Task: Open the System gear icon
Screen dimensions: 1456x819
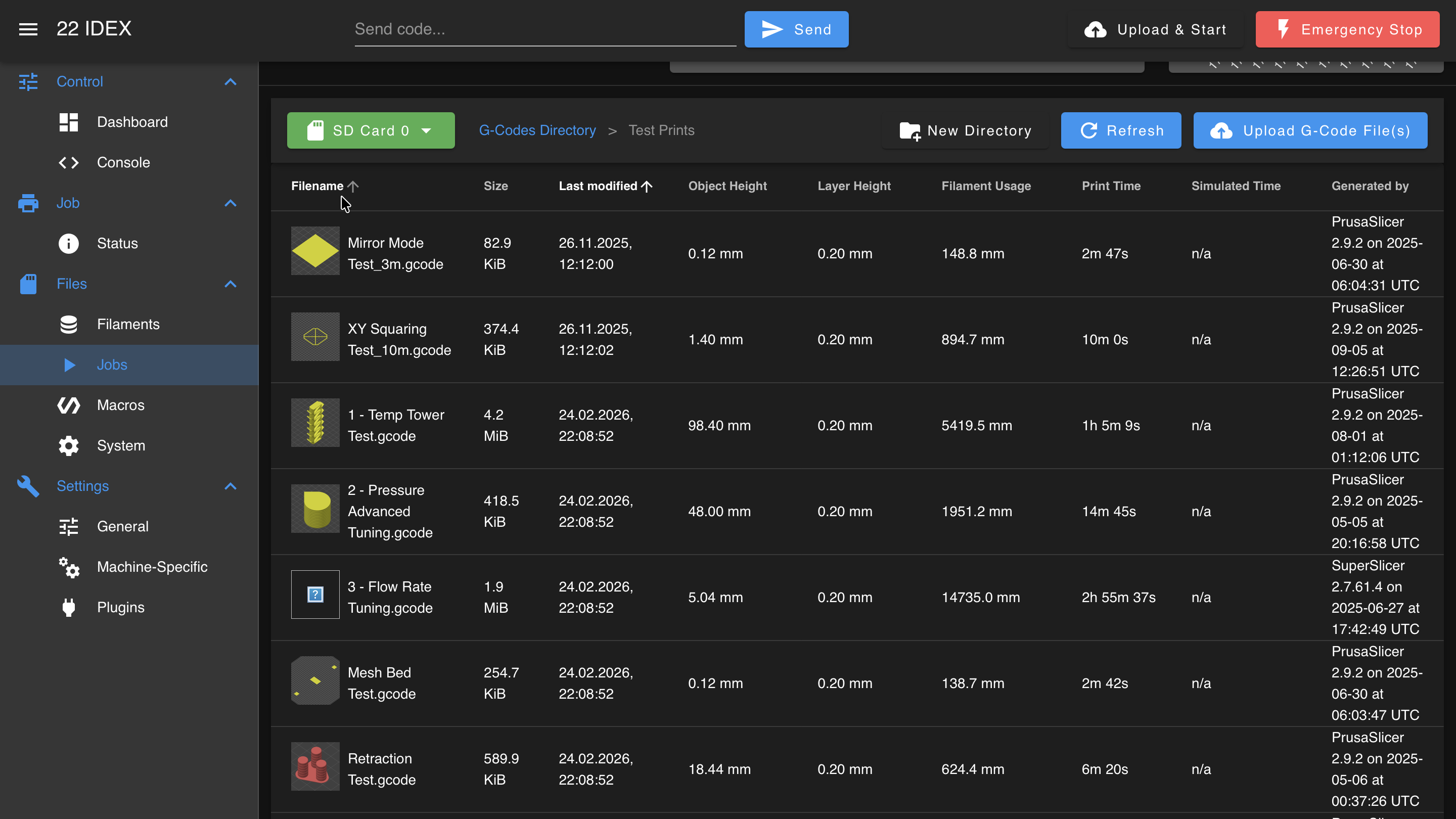Action: tap(68, 446)
